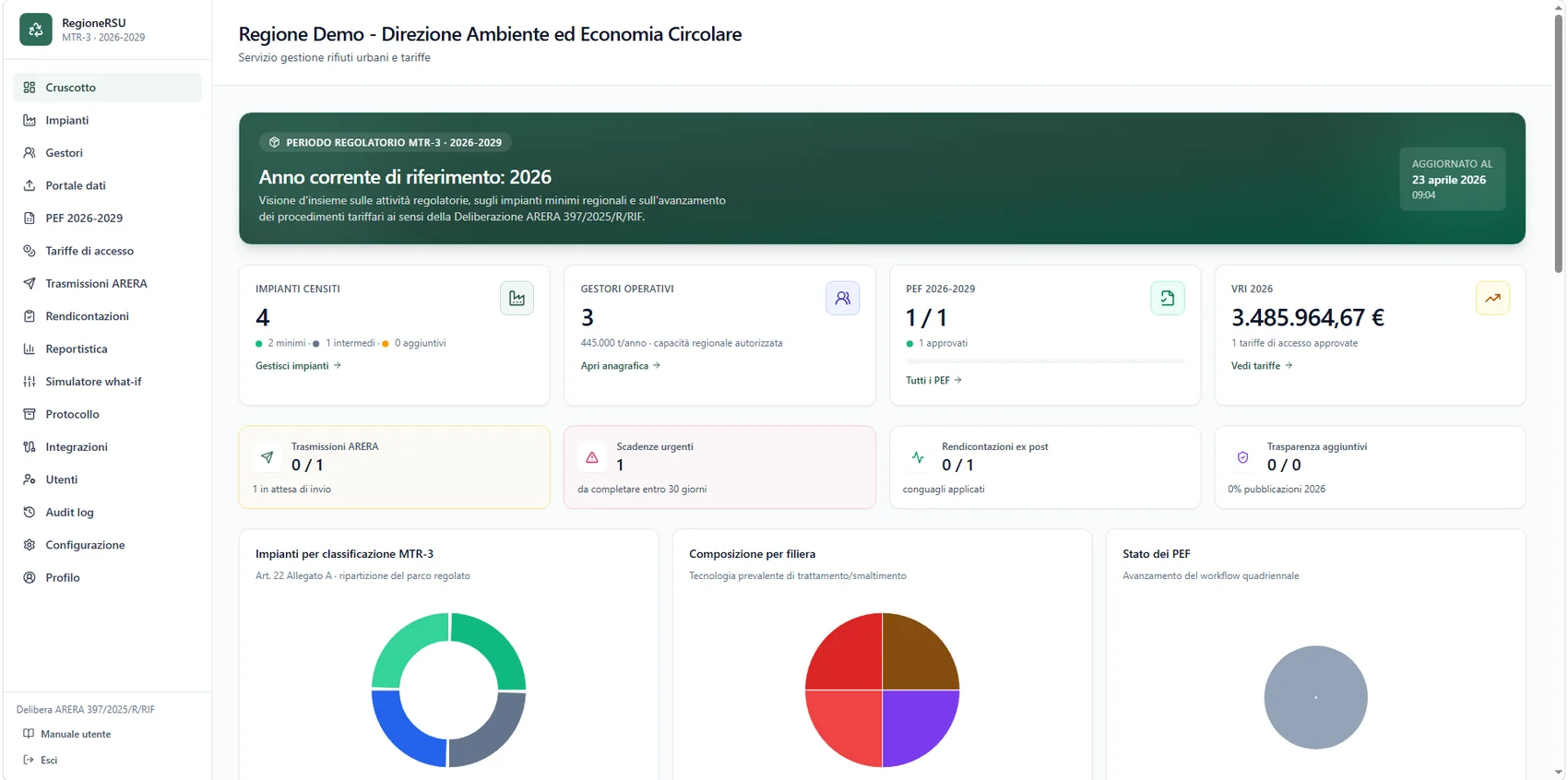Viewport: 1568px width, 780px height.
Task: Open Tutti i PEF link
Action: pos(933,380)
